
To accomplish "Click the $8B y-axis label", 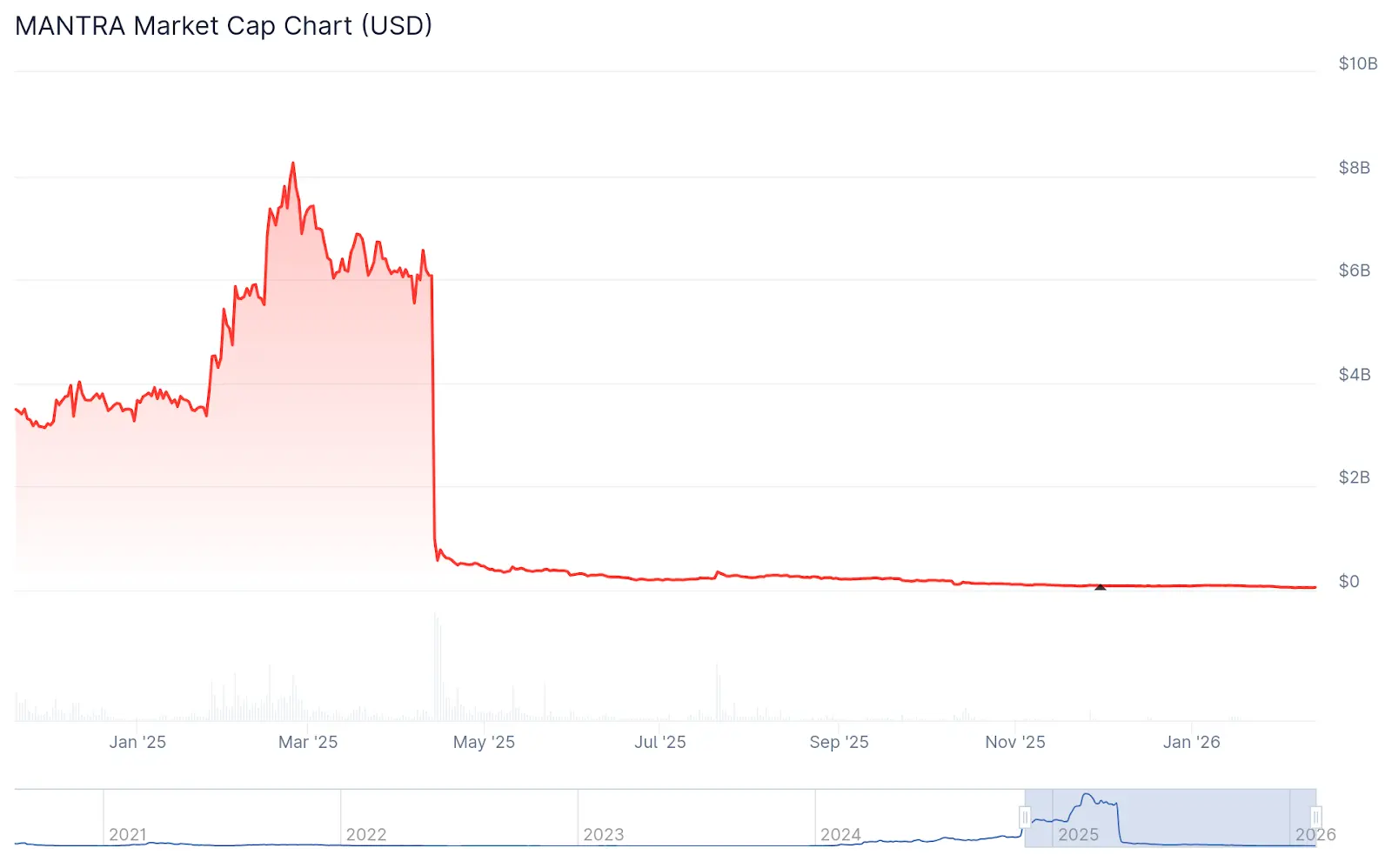I will coord(1355,168).
